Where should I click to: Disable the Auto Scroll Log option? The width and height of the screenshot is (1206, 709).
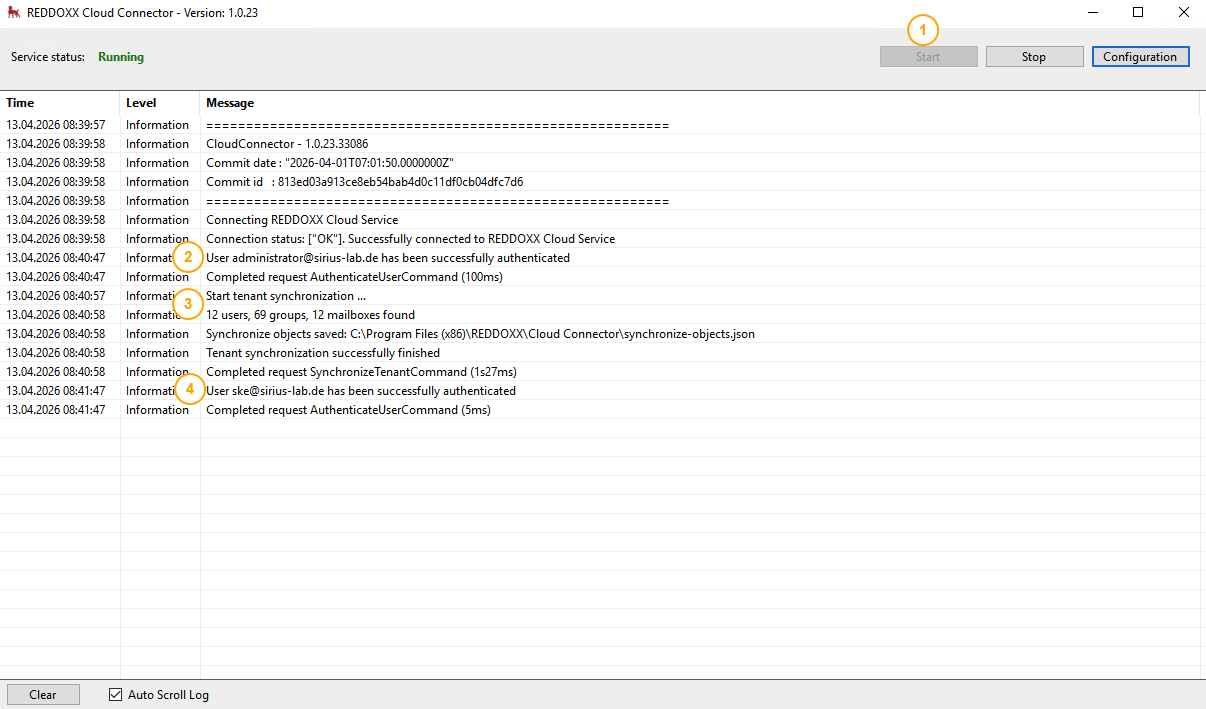[x=115, y=694]
